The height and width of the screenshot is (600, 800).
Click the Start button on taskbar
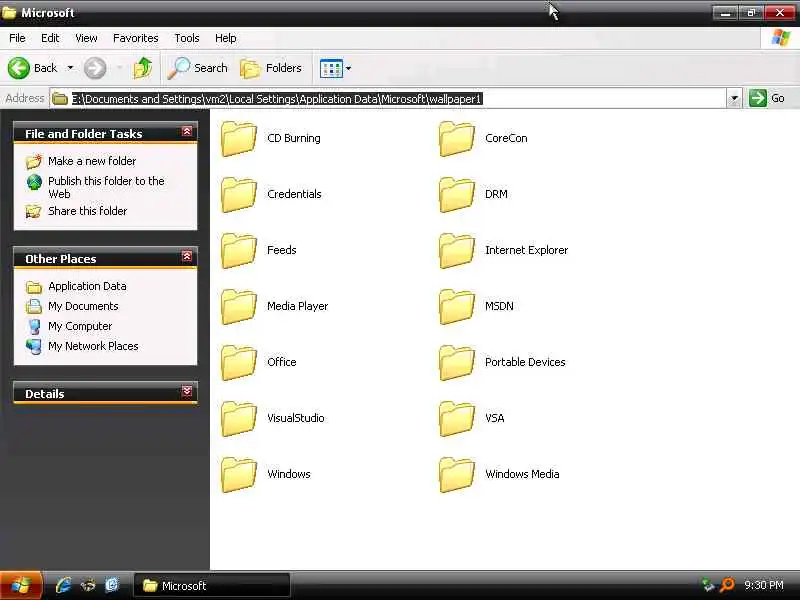21,585
